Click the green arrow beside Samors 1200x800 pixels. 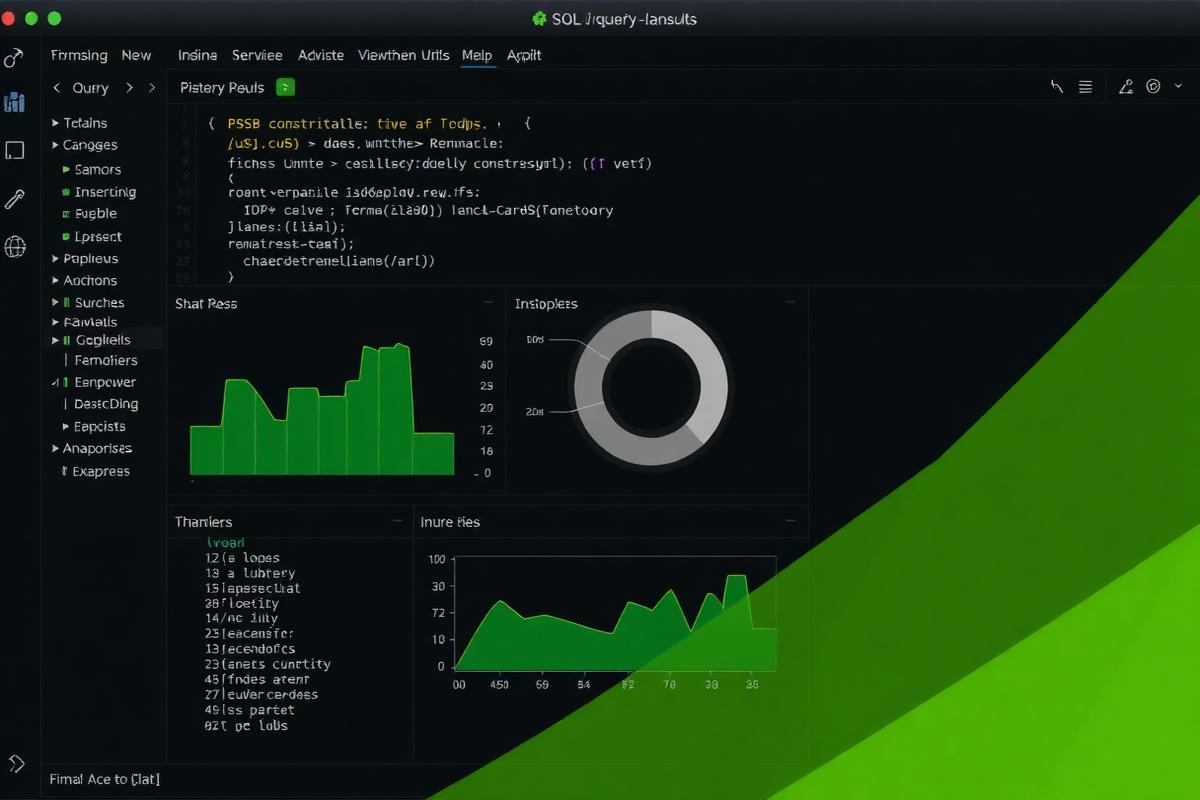coord(66,170)
